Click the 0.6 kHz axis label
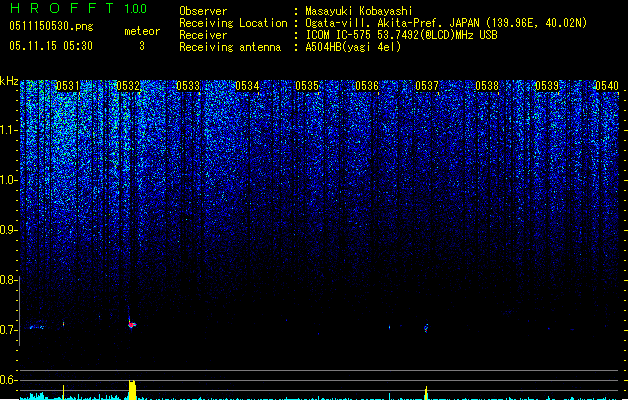Image resolution: width=629 pixels, height=400 pixels. point(9,380)
